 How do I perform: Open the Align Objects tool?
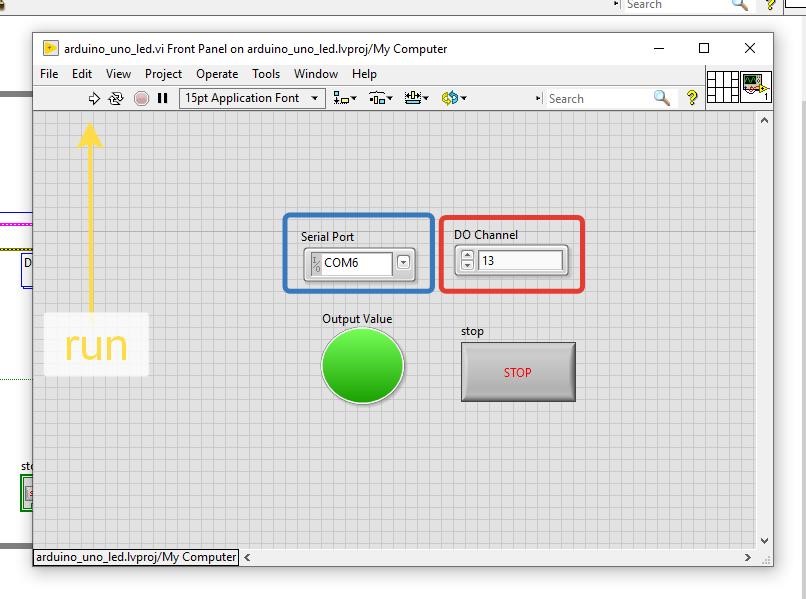345,98
